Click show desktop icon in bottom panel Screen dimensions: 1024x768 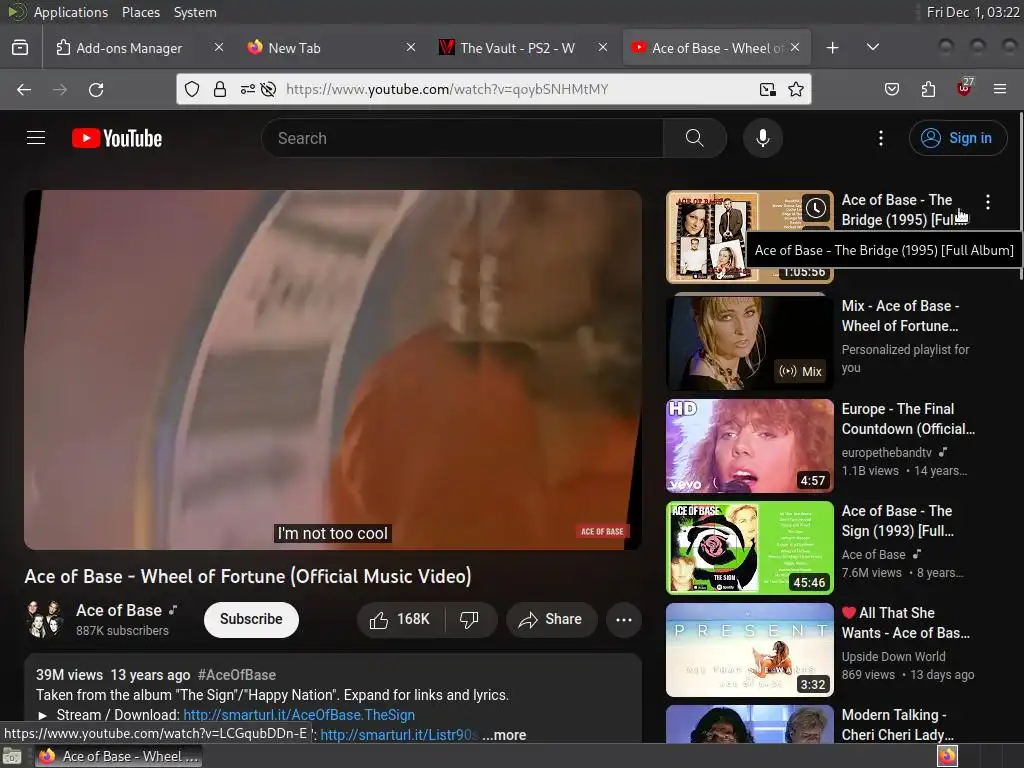coord(12,757)
